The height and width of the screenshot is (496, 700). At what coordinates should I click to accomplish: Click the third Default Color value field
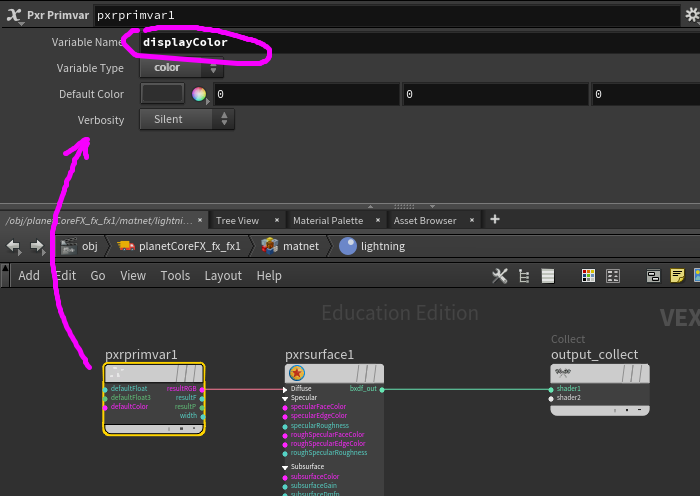pos(646,94)
